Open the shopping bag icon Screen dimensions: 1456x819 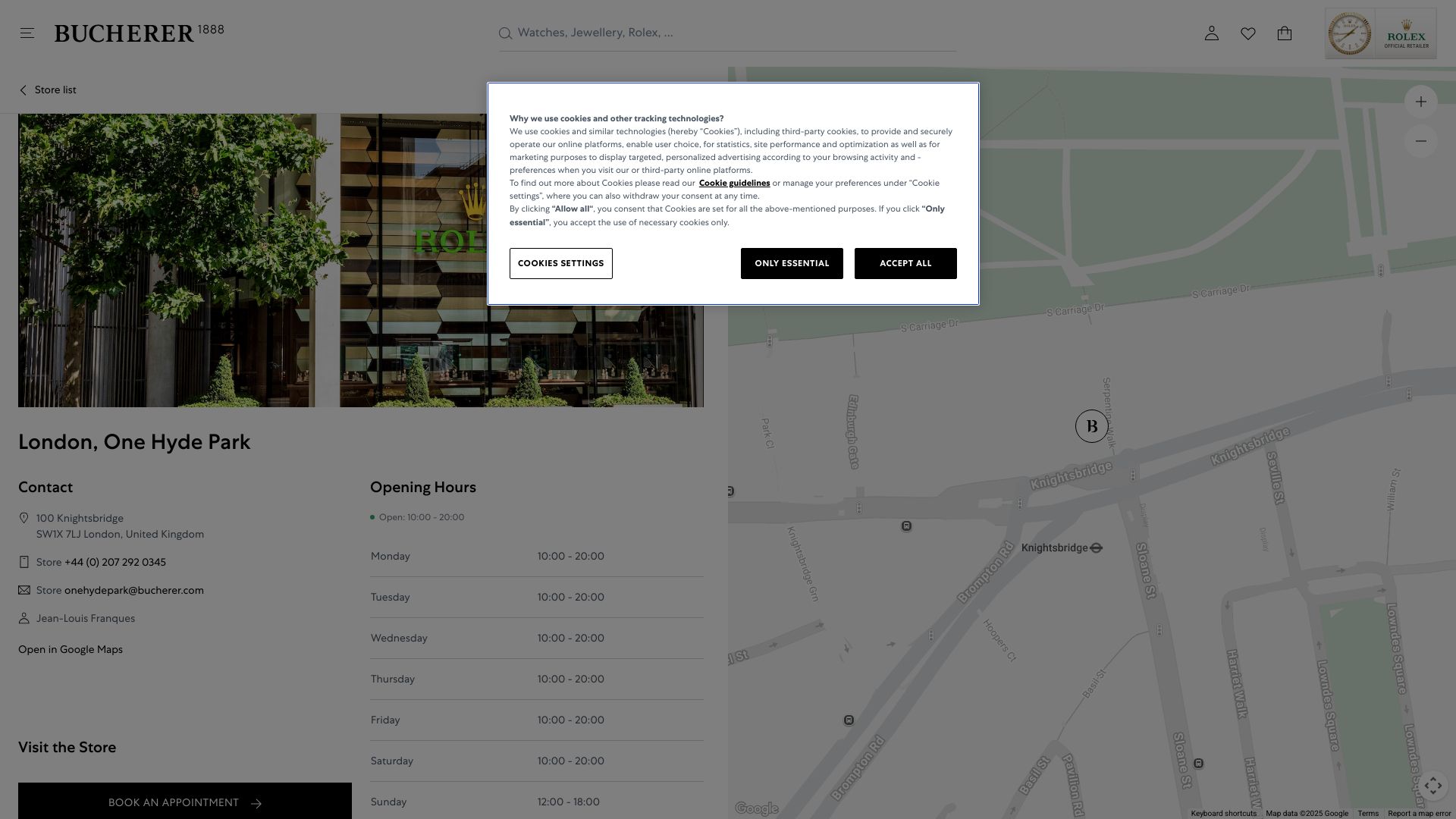point(1285,33)
